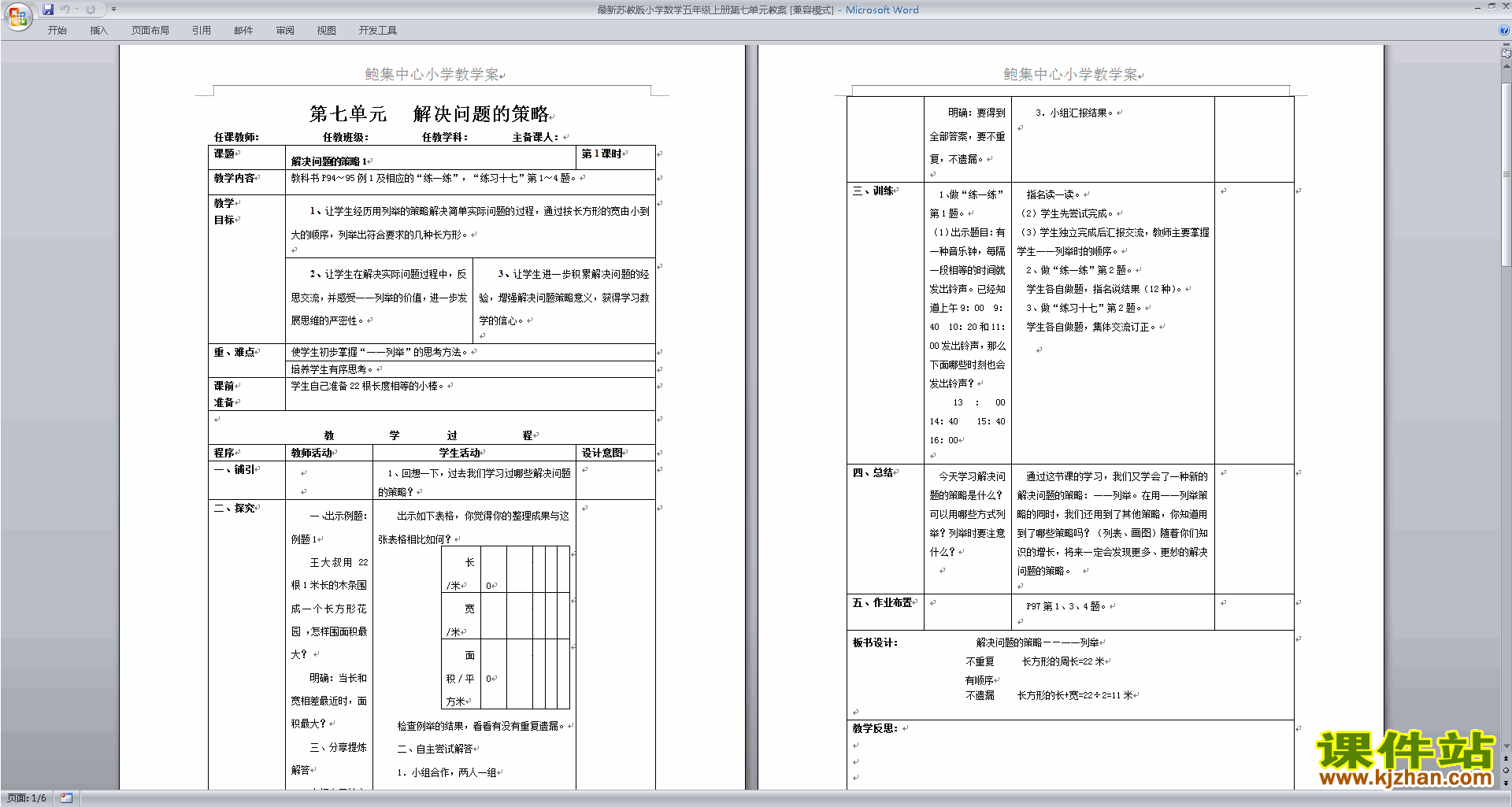The height and width of the screenshot is (807, 1512).
Task: Undo the last action
Action: (65, 9)
